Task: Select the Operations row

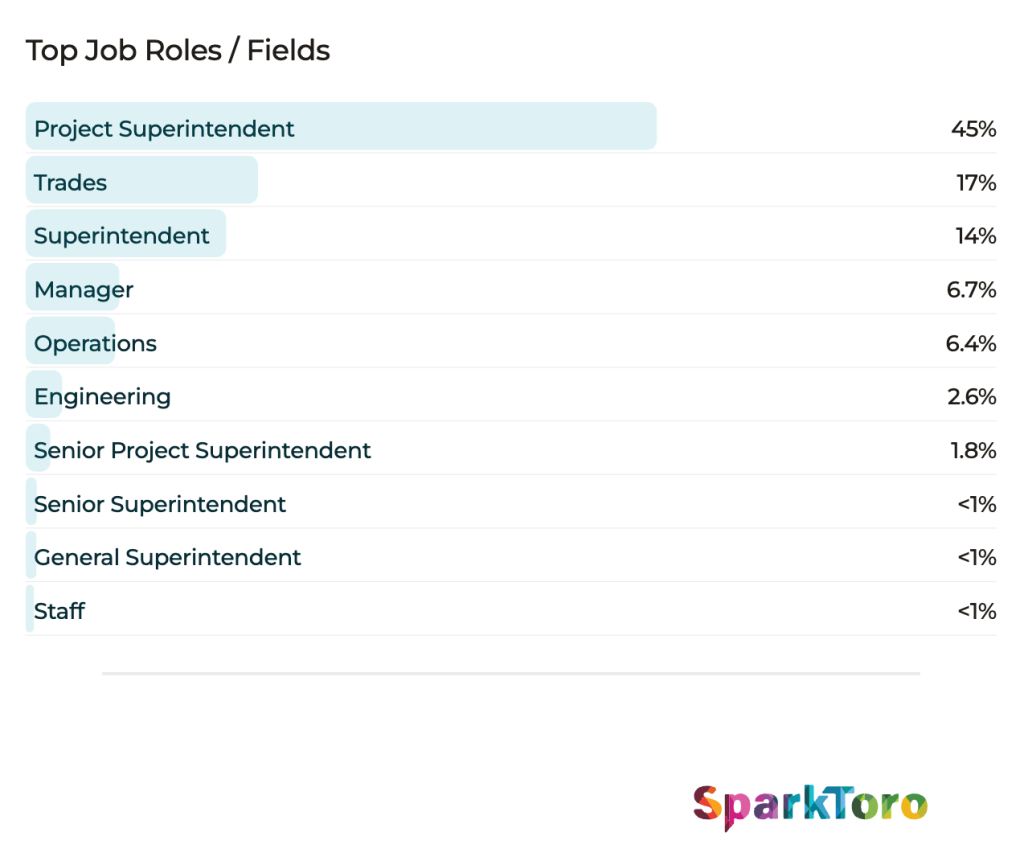Action: click(x=511, y=341)
